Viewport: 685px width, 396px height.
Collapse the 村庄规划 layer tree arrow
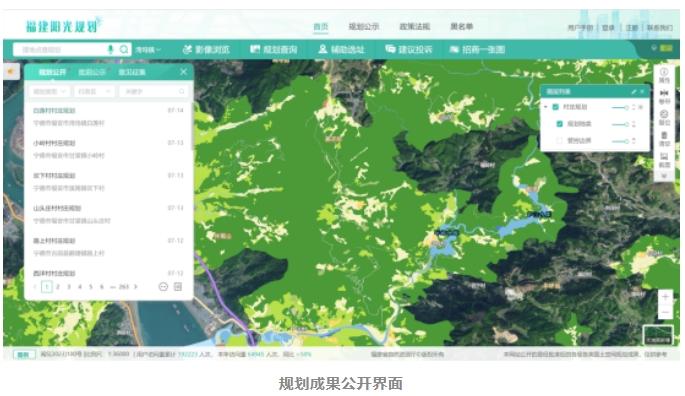546,107
